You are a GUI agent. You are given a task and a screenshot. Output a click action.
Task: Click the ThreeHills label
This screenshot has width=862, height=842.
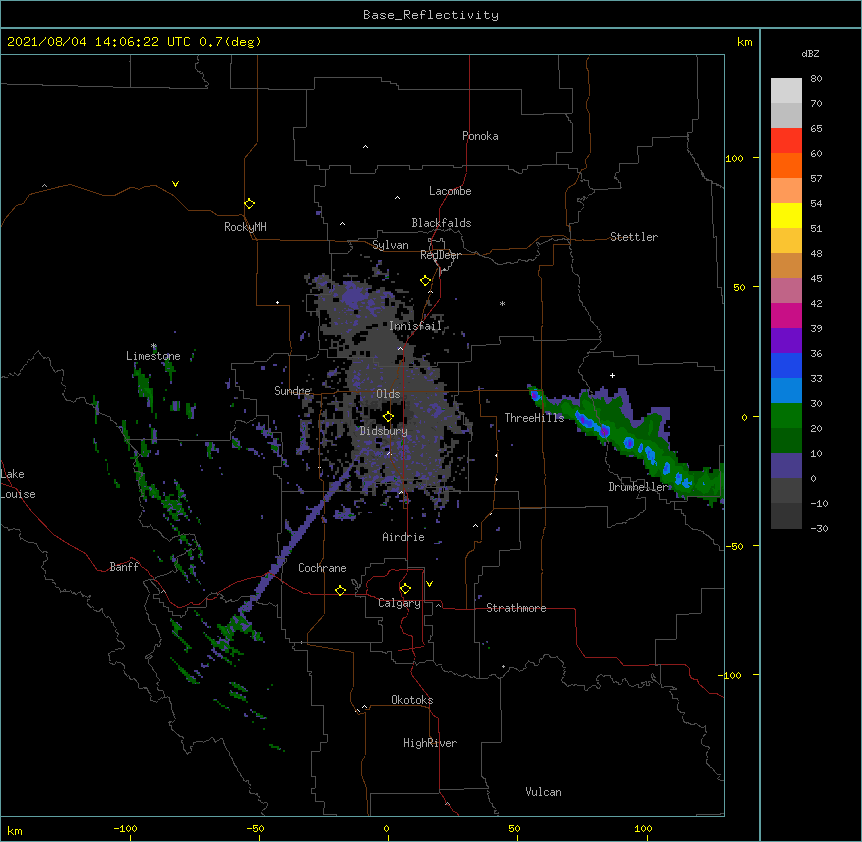[534, 418]
